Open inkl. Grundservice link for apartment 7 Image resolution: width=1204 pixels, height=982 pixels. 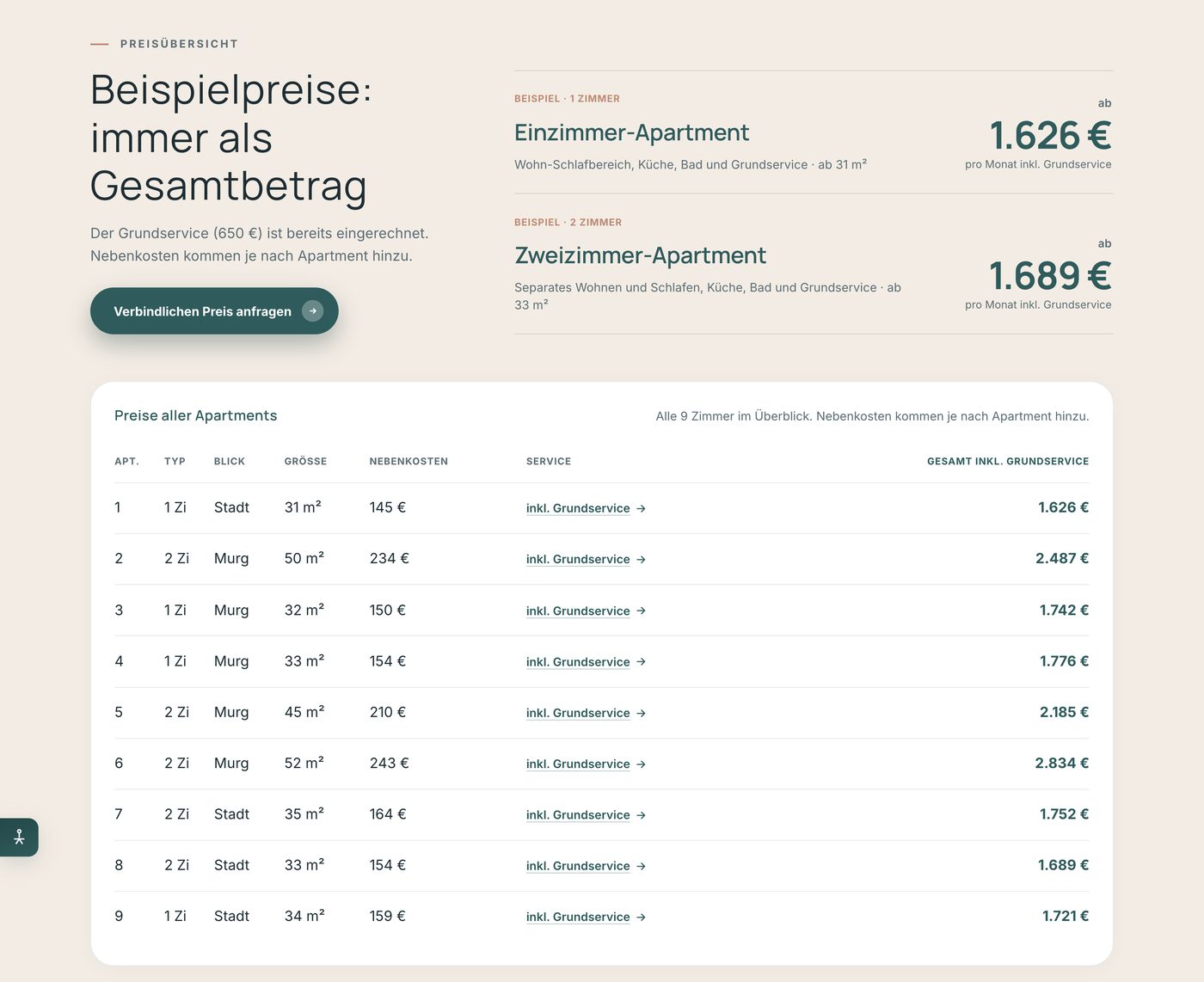(x=578, y=814)
